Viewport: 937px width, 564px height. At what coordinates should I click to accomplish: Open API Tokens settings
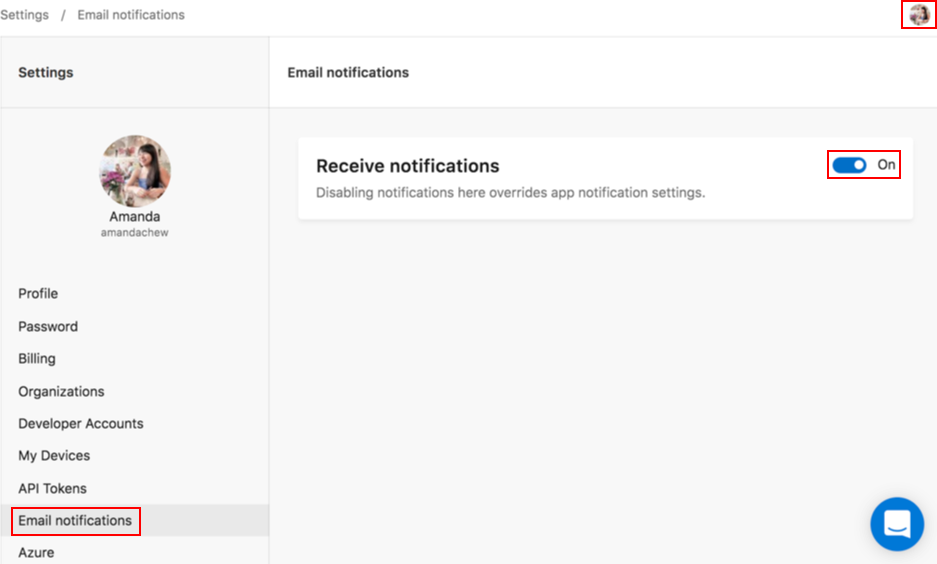click(52, 488)
